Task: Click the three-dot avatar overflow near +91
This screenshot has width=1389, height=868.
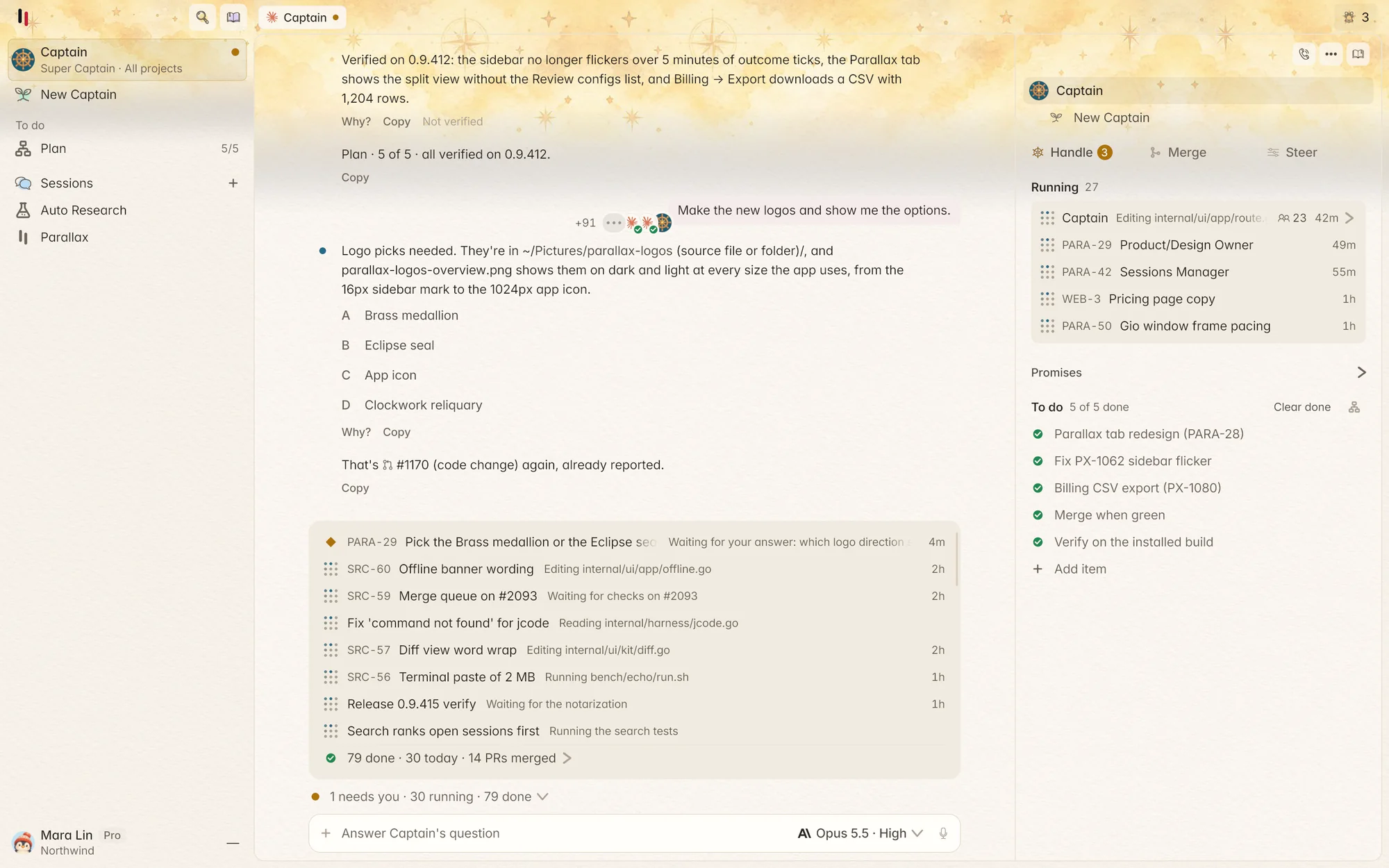Action: tap(613, 223)
